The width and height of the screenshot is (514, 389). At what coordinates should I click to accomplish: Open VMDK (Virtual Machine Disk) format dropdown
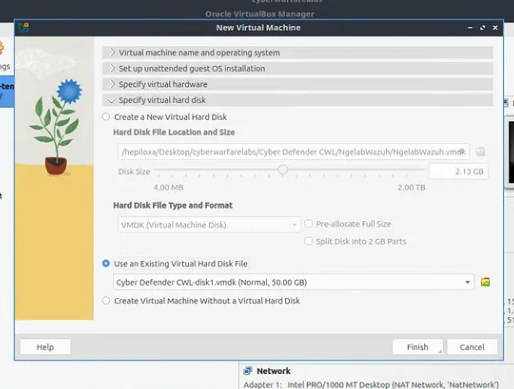(x=209, y=225)
